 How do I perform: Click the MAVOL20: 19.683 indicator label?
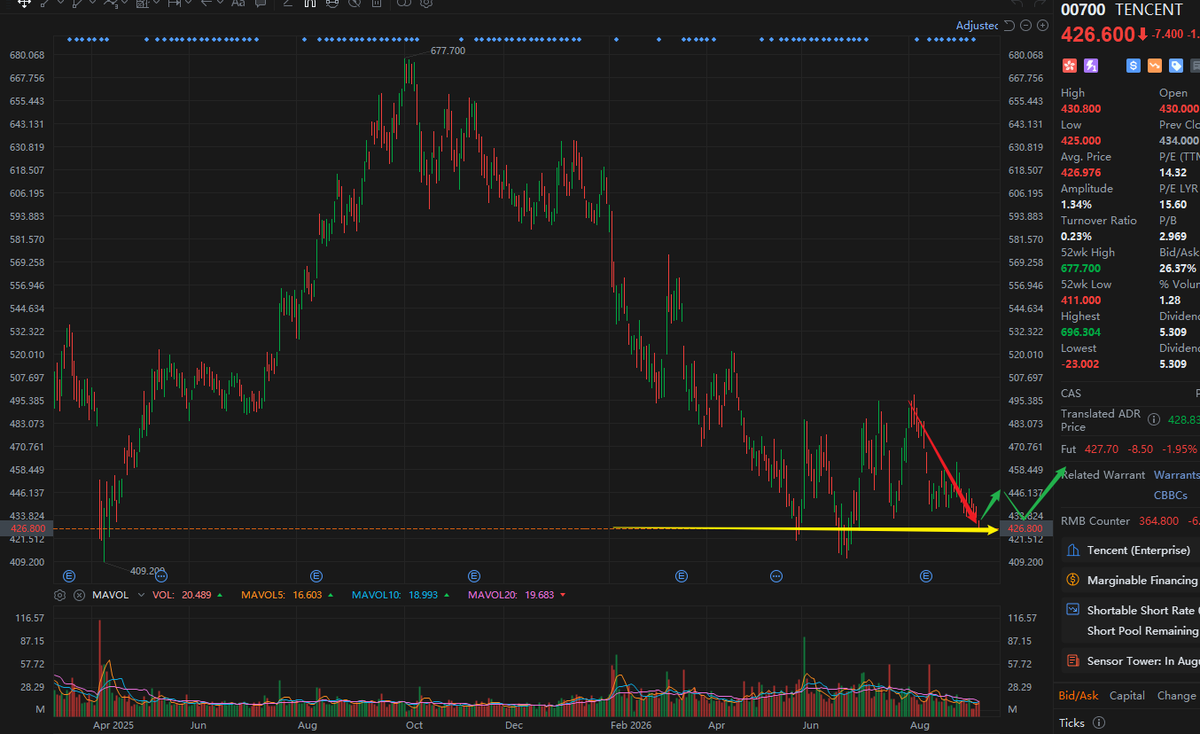coord(512,595)
